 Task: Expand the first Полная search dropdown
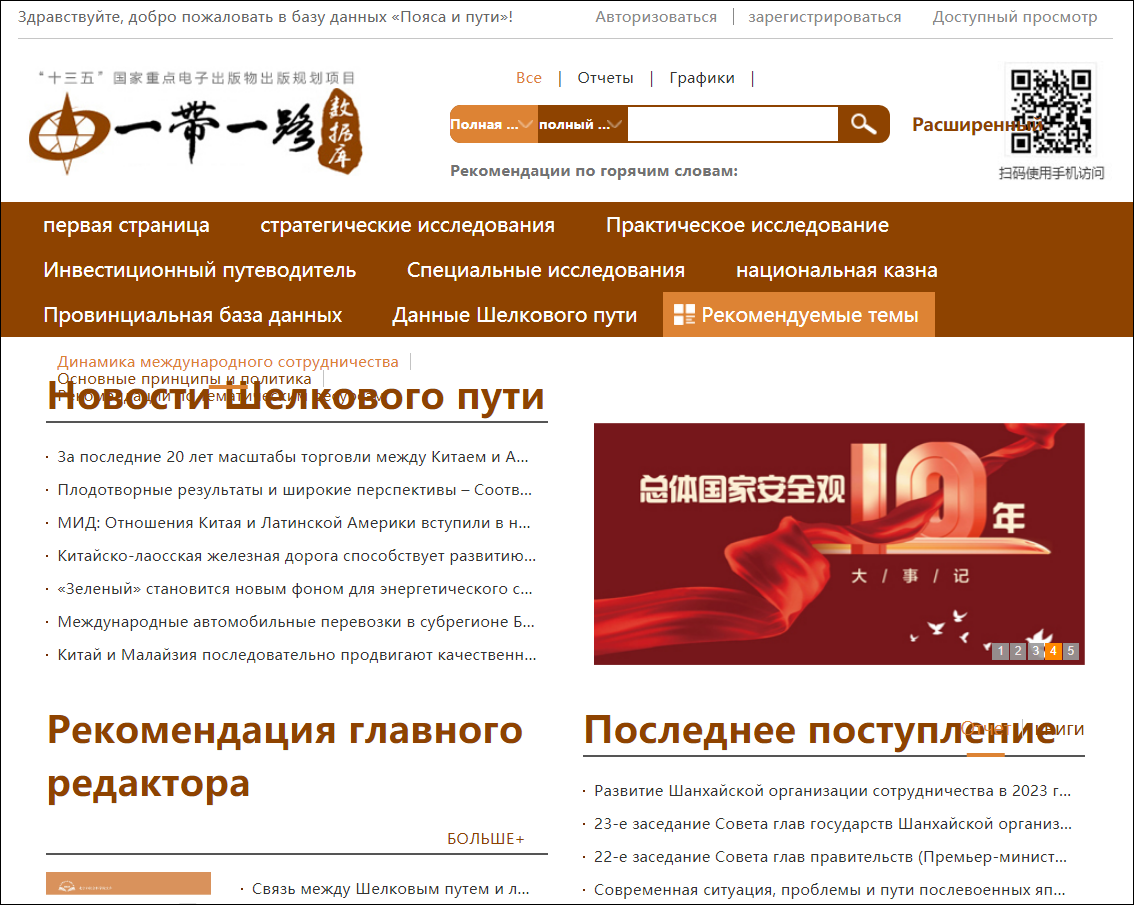493,125
